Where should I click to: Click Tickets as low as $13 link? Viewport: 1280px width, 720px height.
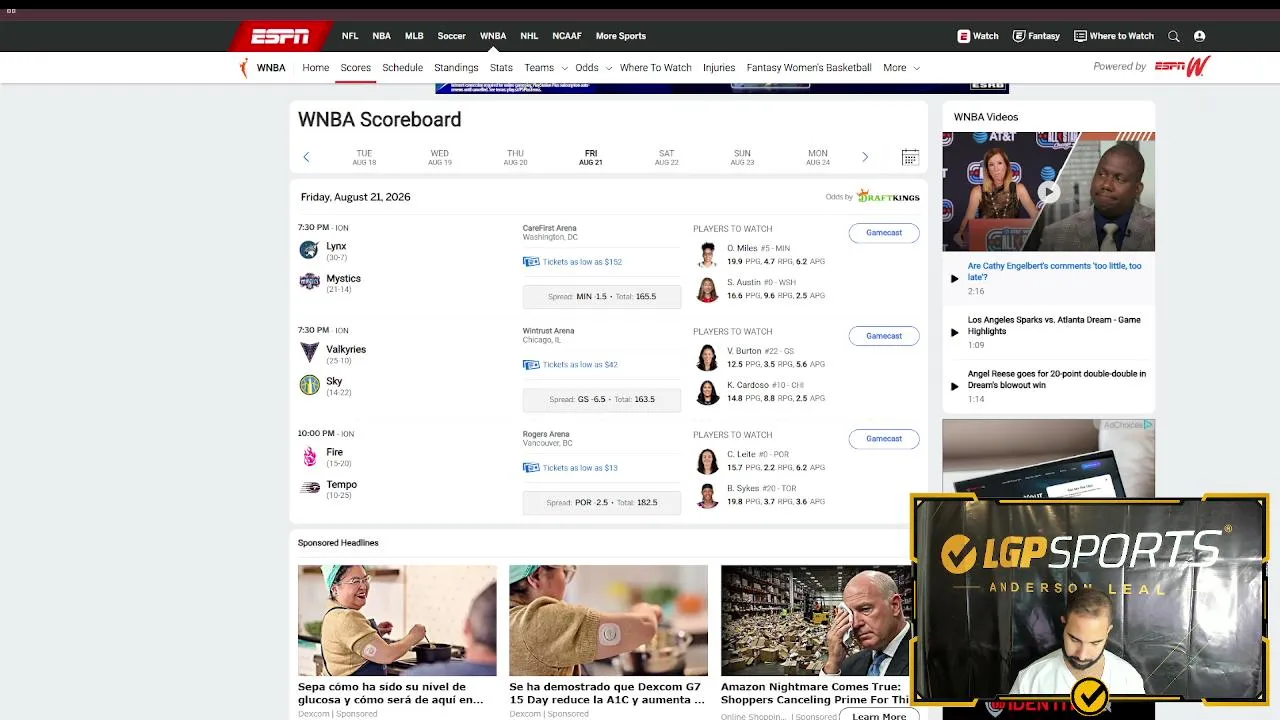580,468
